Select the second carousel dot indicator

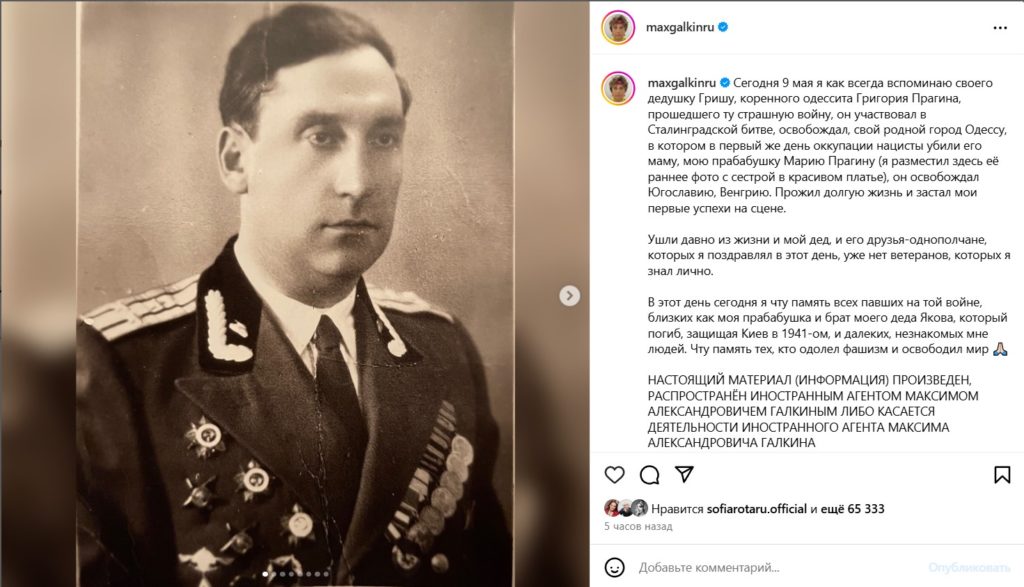pos(274,575)
